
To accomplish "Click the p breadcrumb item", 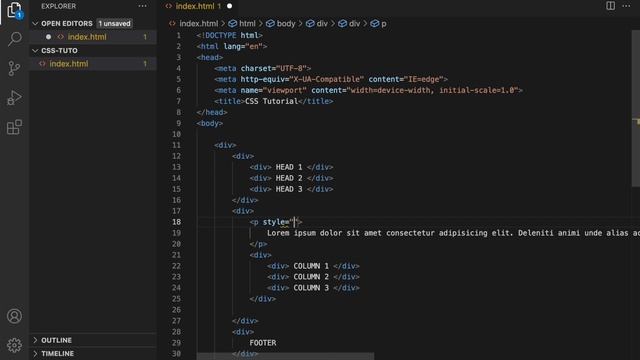I will (x=378, y=24).
